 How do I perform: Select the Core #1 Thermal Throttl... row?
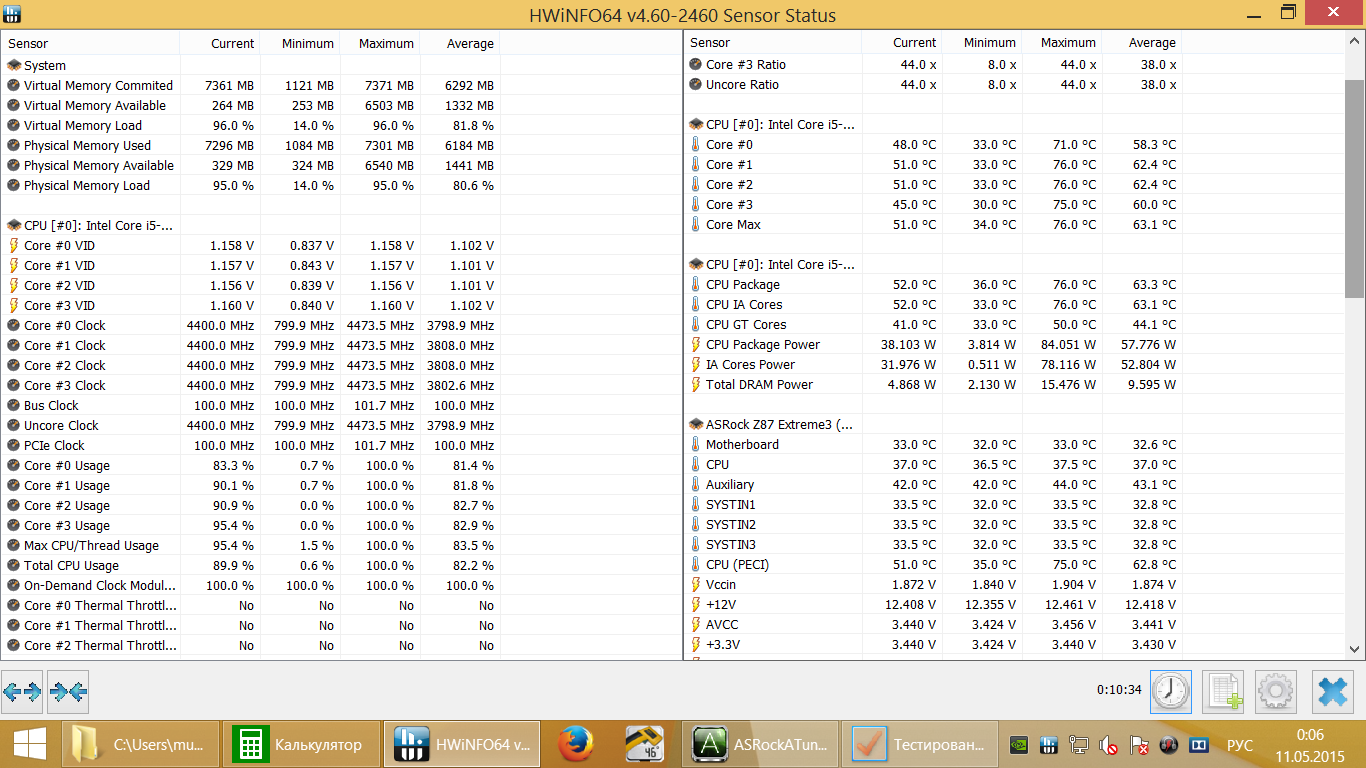point(251,625)
